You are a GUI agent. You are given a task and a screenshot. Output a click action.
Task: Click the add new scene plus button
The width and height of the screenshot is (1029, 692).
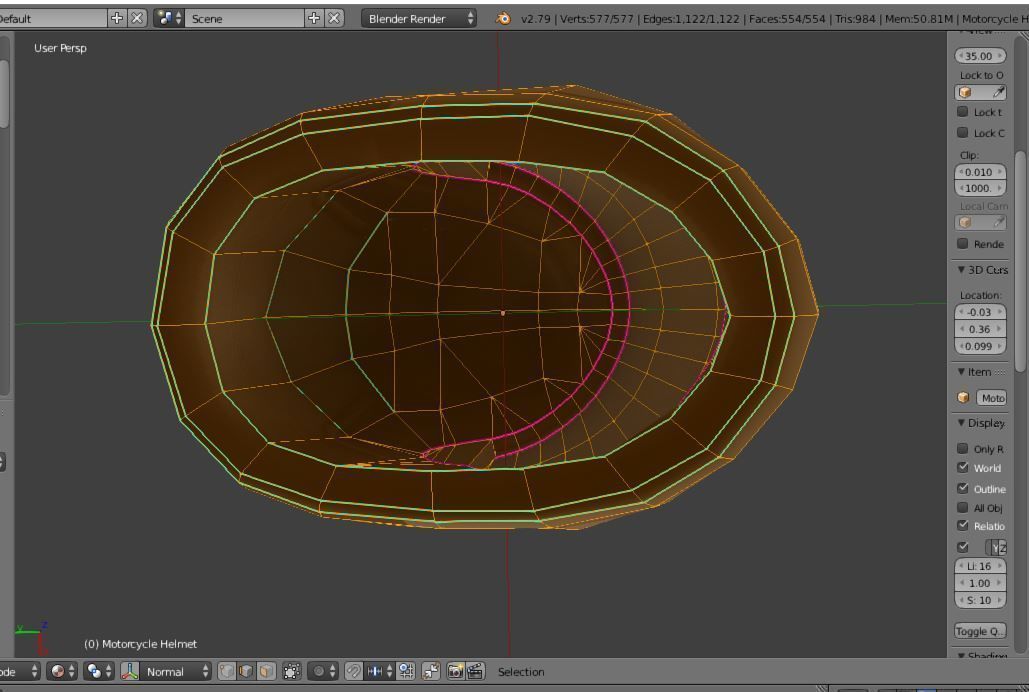click(314, 18)
